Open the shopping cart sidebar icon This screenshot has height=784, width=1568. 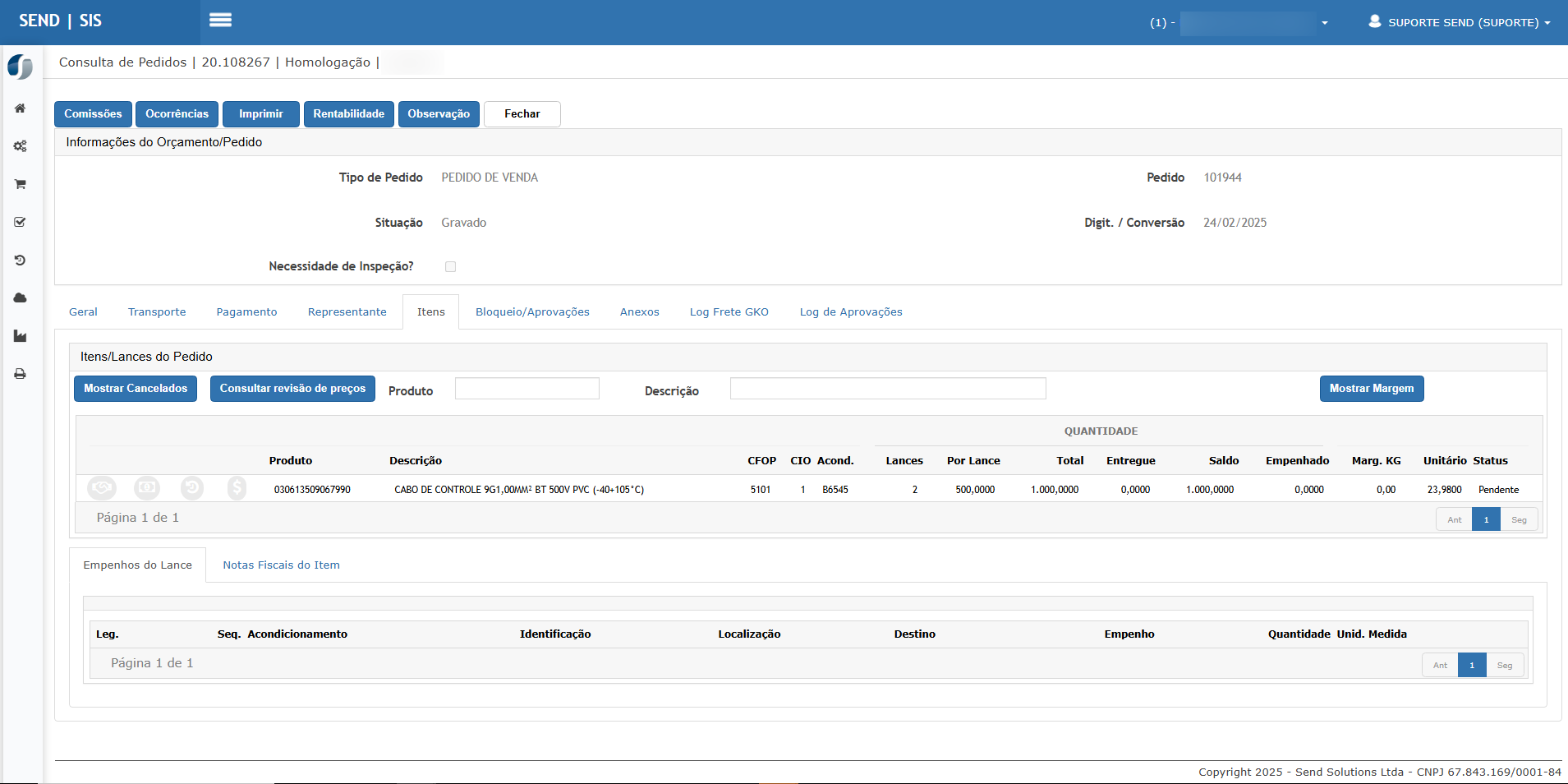coord(21,184)
